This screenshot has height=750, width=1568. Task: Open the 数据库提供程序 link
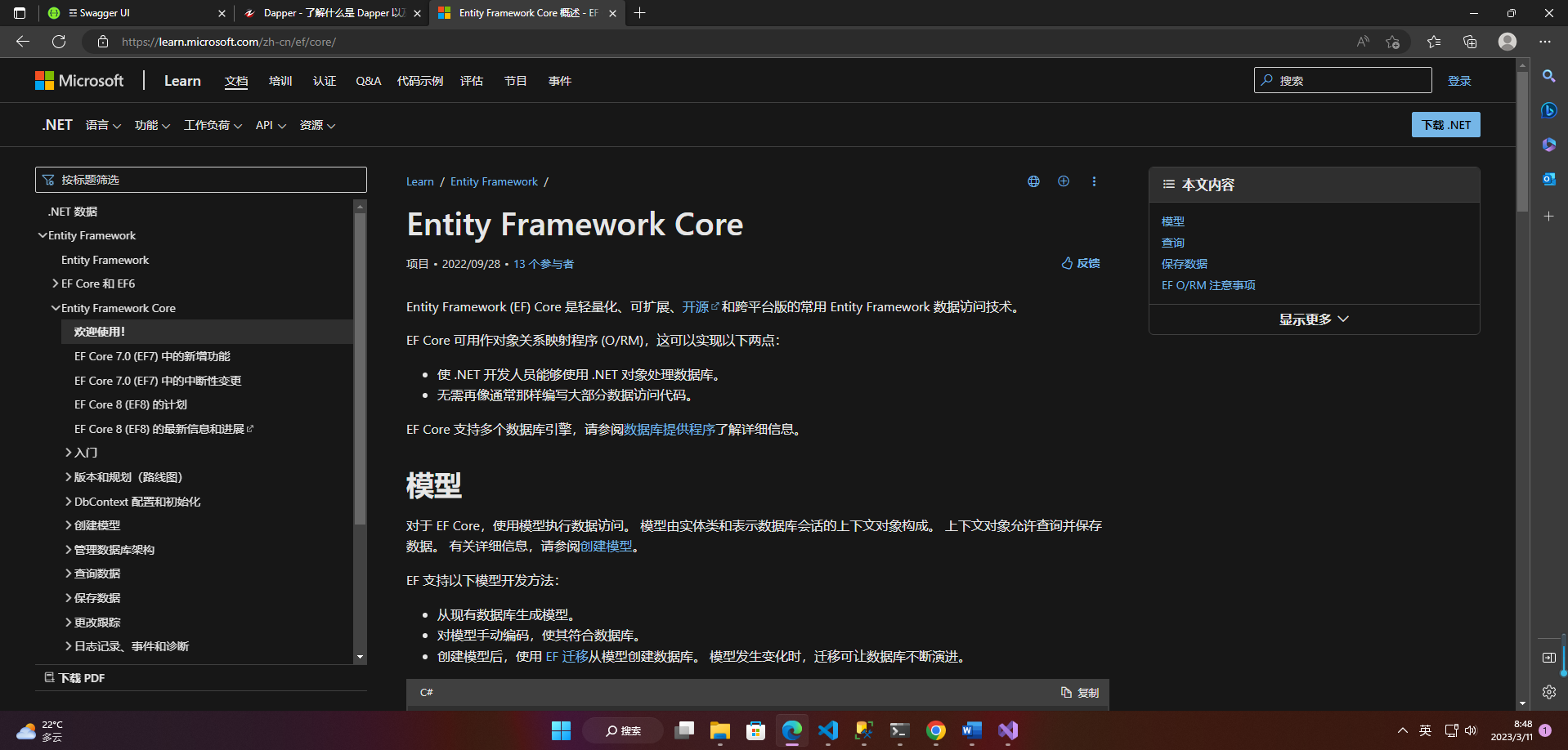670,430
